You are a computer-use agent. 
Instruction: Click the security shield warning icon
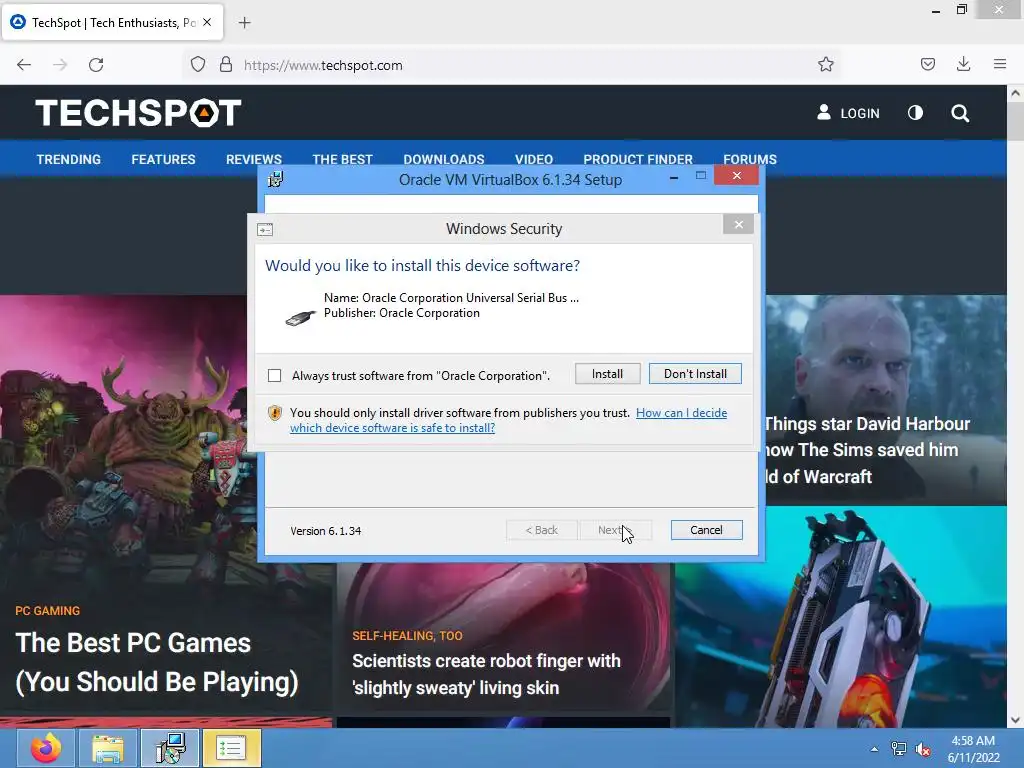pyautogui.click(x=275, y=413)
